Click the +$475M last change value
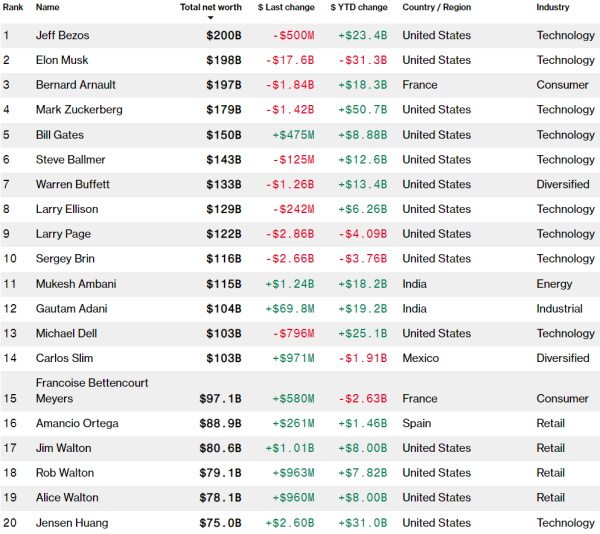Screen dimensions: 600x534 click(x=293, y=135)
